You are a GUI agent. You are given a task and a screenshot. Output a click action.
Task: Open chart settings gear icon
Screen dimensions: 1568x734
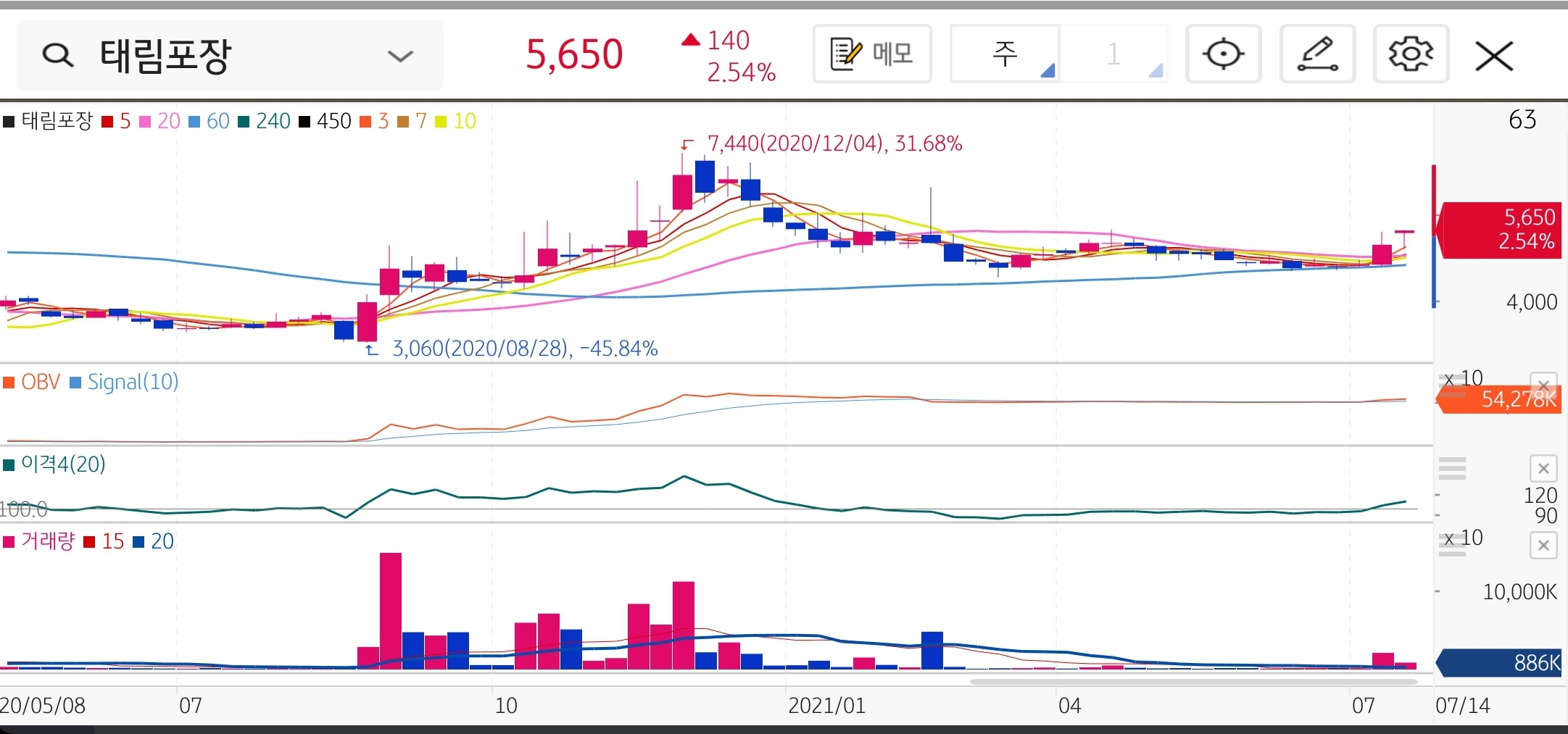point(1411,54)
